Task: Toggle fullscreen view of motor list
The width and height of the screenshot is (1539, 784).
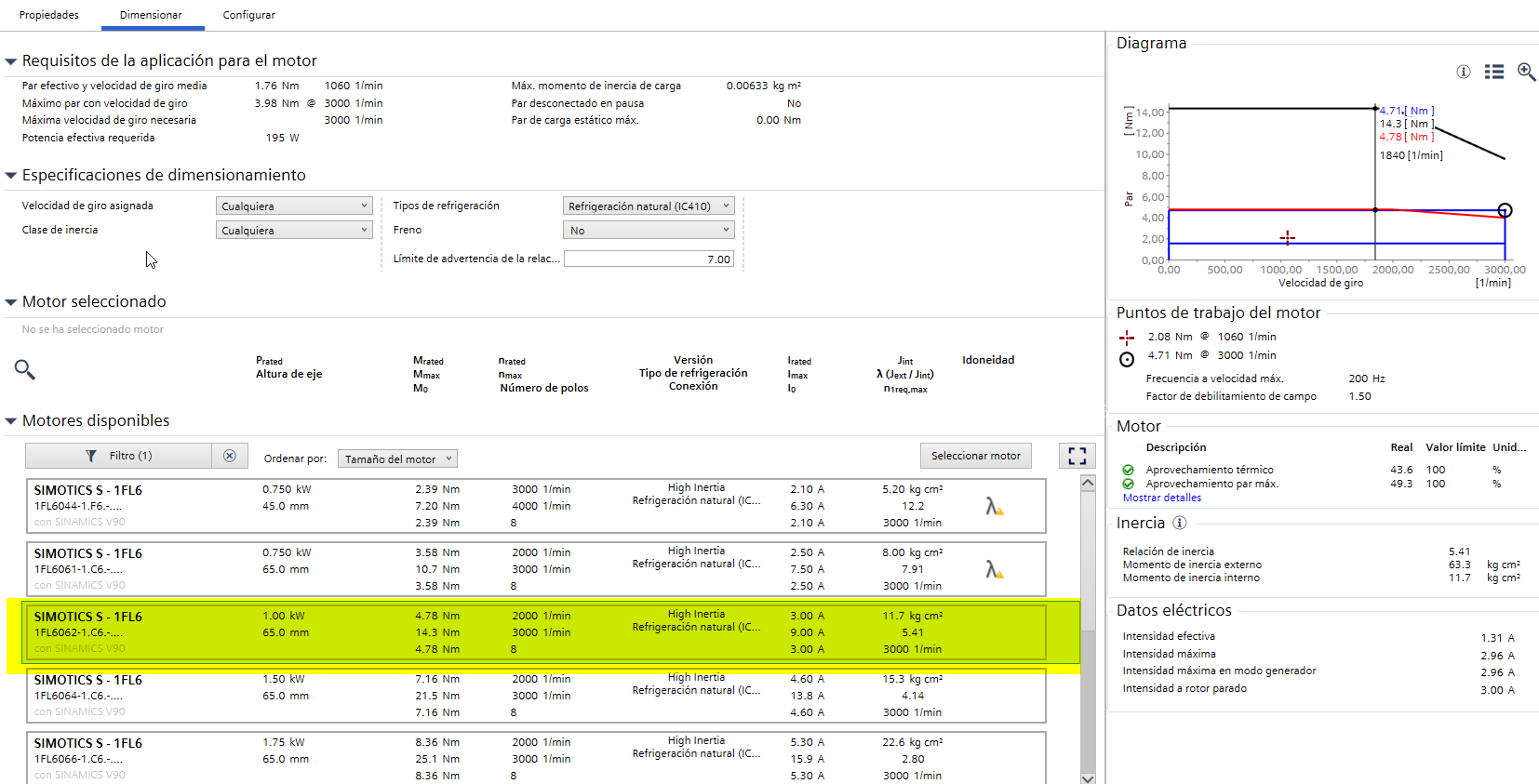Action: point(1077,456)
